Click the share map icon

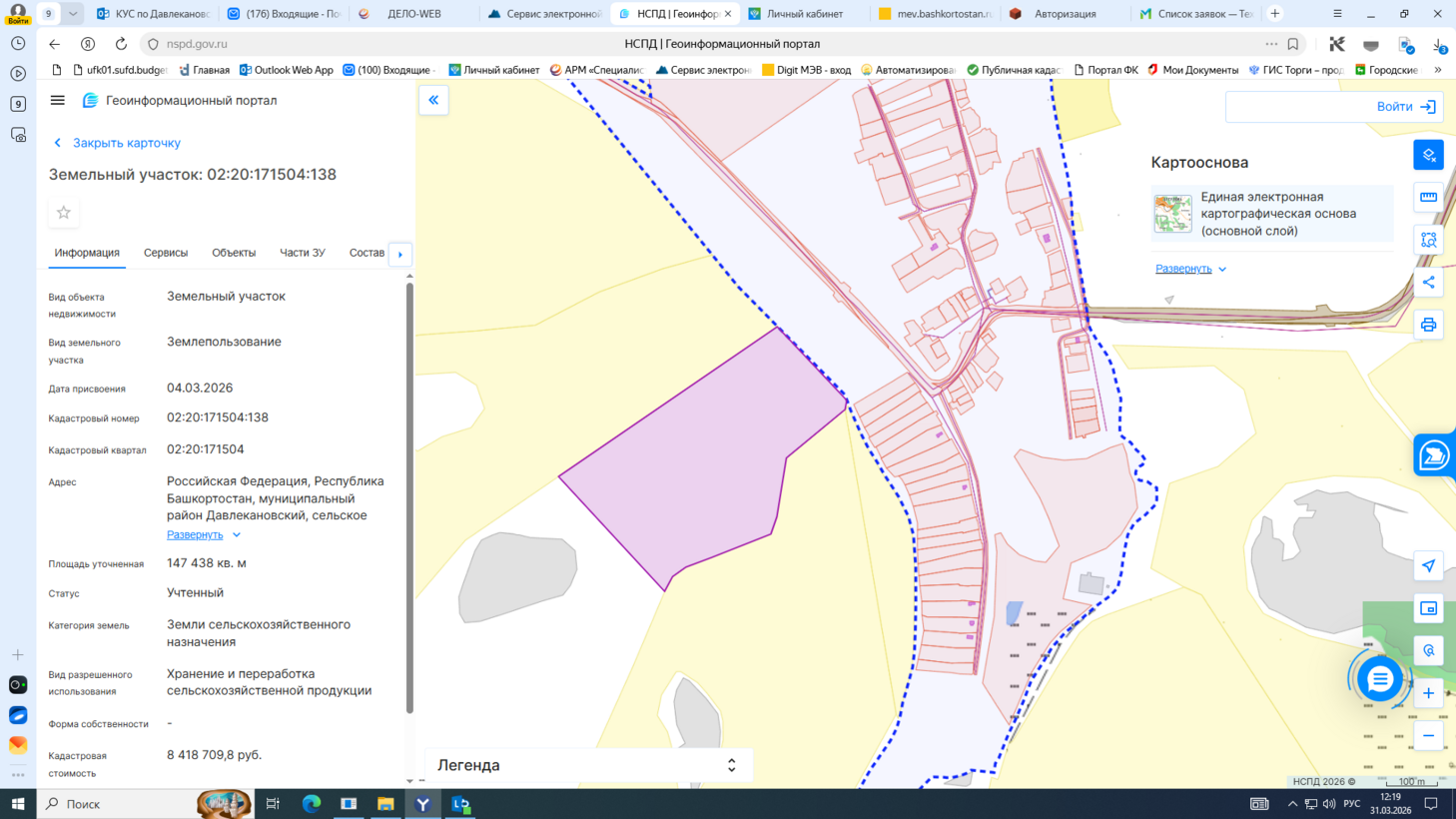(1428, 283)
